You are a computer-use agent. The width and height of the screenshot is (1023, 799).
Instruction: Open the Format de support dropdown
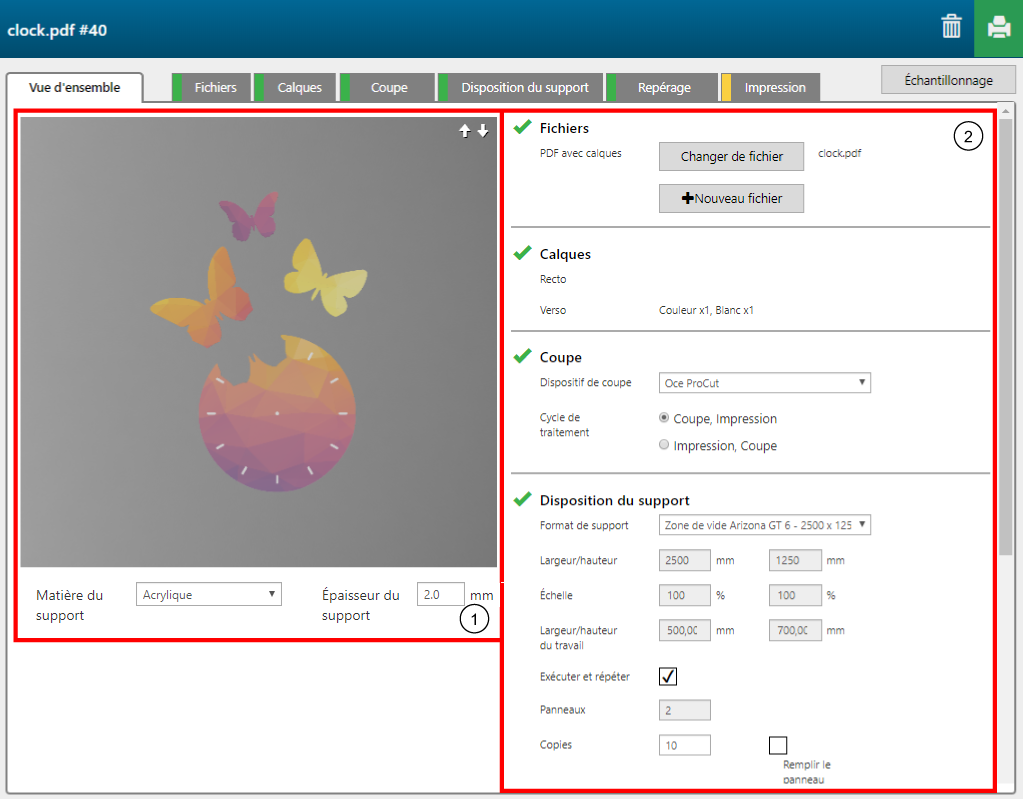coord(765,525)
